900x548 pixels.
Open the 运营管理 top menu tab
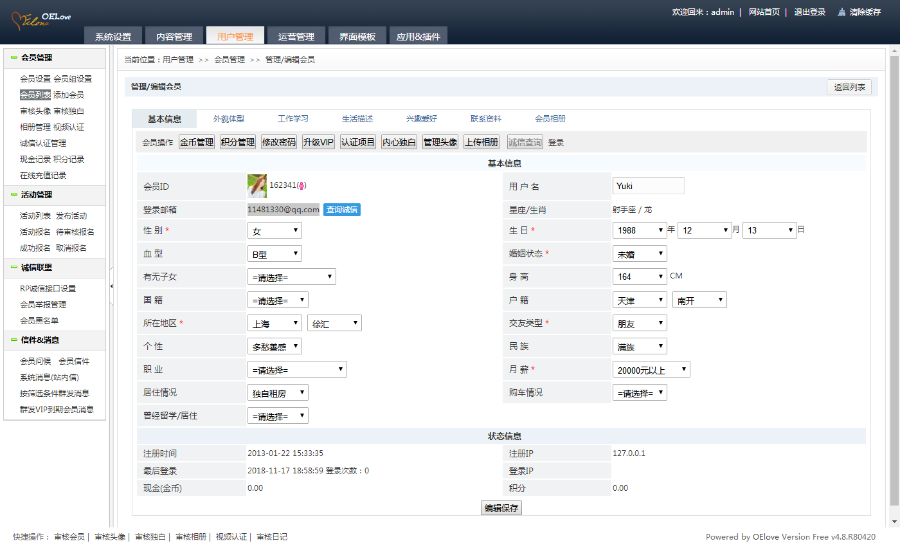(296, 37)
